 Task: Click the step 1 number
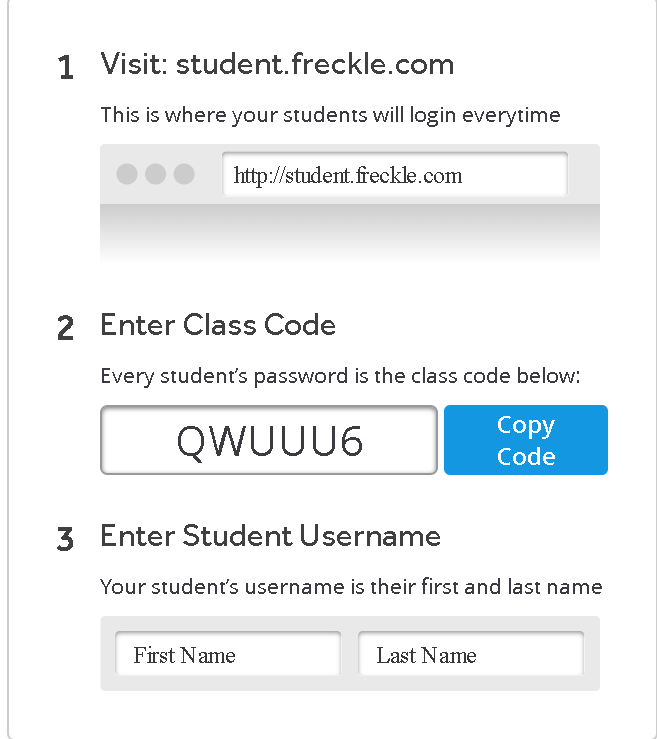tap(66, 67)
